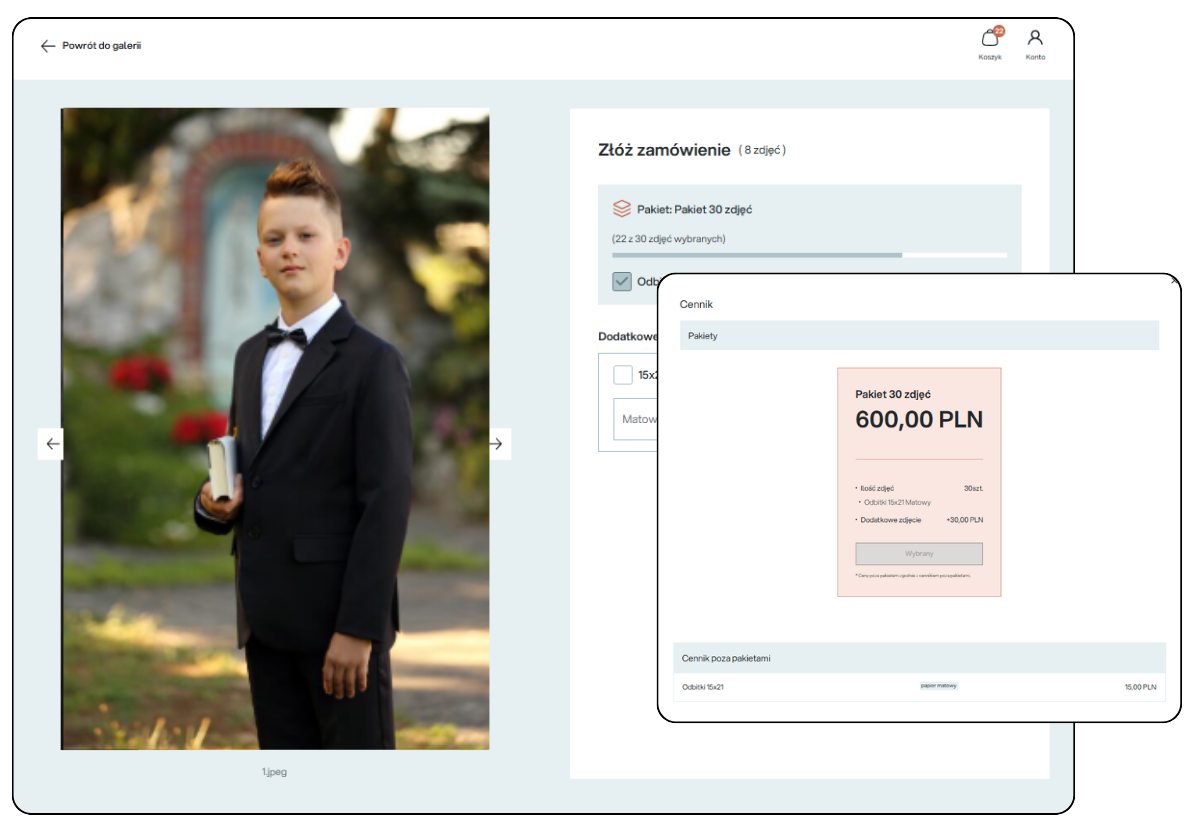Tick the additional 15x21 print checkbox
Screen dimensions: 1200x831
pos(622,375)
